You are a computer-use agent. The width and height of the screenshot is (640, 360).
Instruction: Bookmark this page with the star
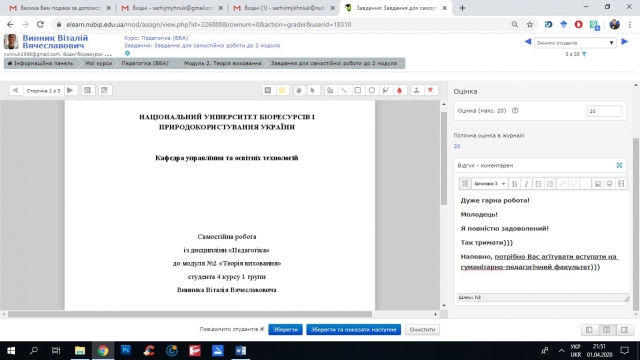(x=530, y=24)
